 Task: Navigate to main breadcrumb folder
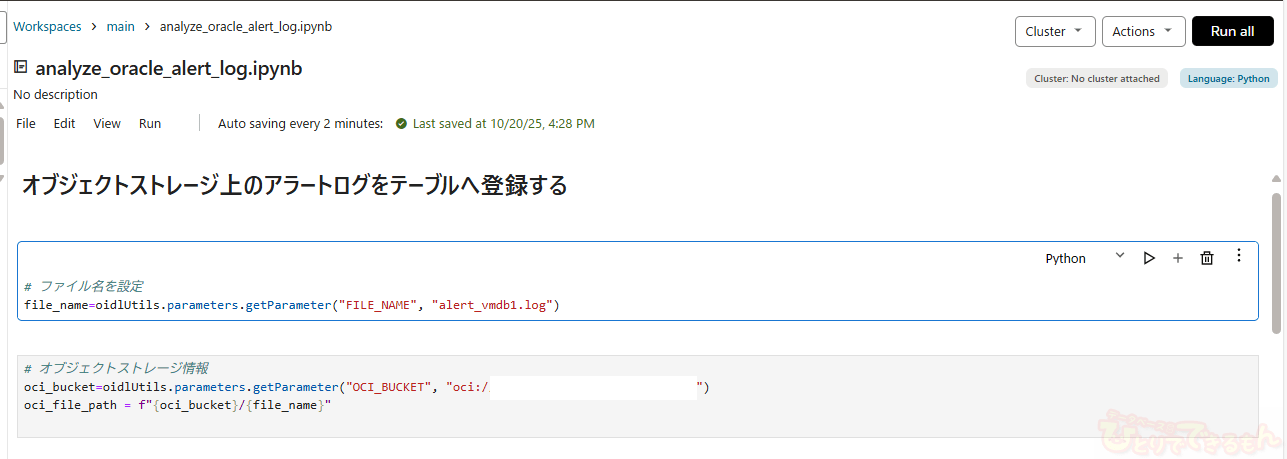coord(120,27)
